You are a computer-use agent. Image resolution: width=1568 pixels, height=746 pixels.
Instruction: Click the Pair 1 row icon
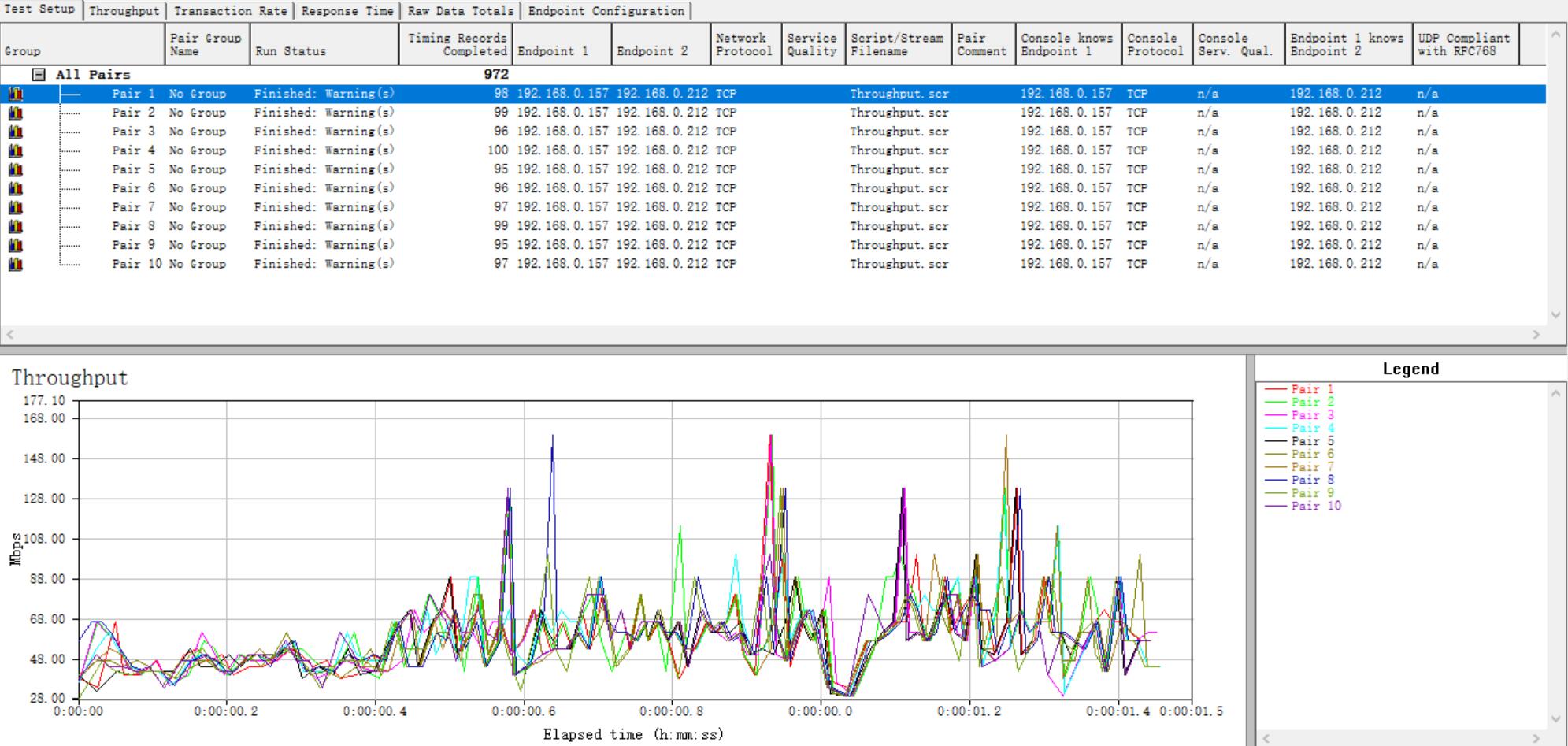coord(16,94)
